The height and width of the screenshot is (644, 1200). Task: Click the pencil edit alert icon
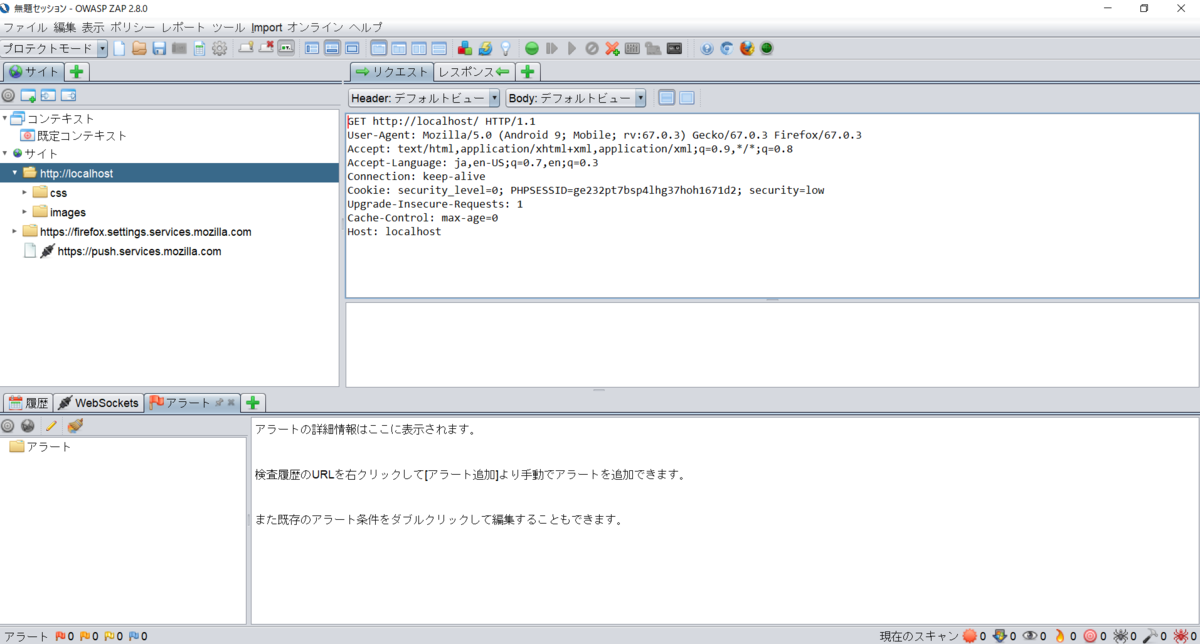51,425
